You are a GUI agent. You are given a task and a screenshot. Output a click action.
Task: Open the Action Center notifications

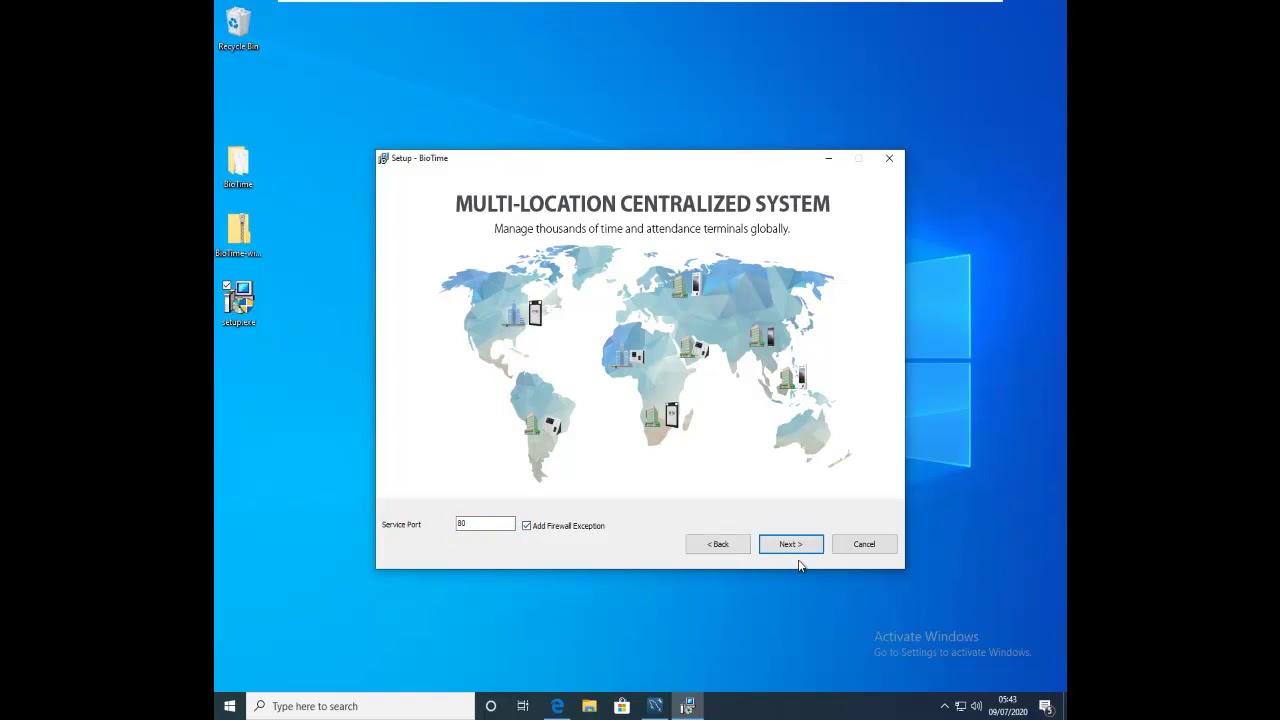(1045, 706)
